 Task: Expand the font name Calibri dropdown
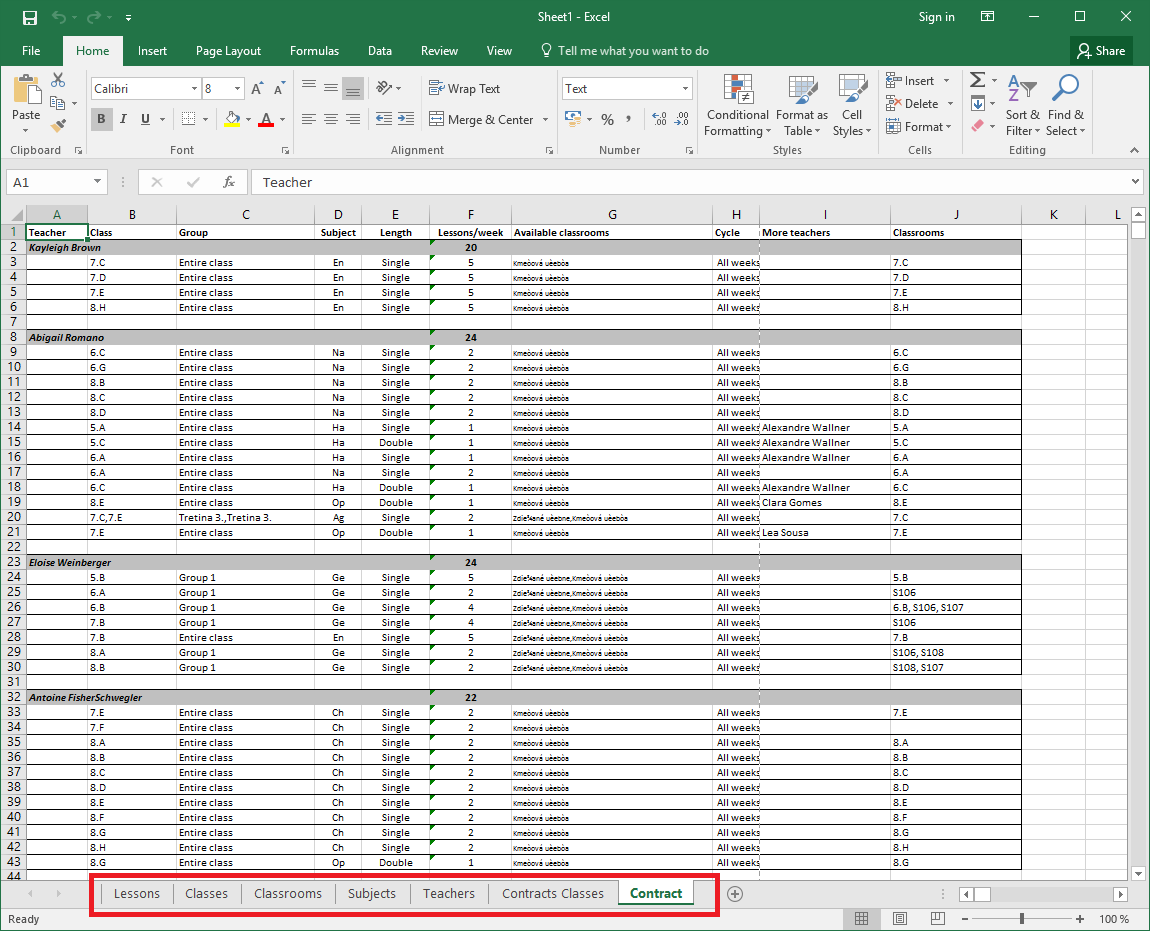click(x=194, y=89)
